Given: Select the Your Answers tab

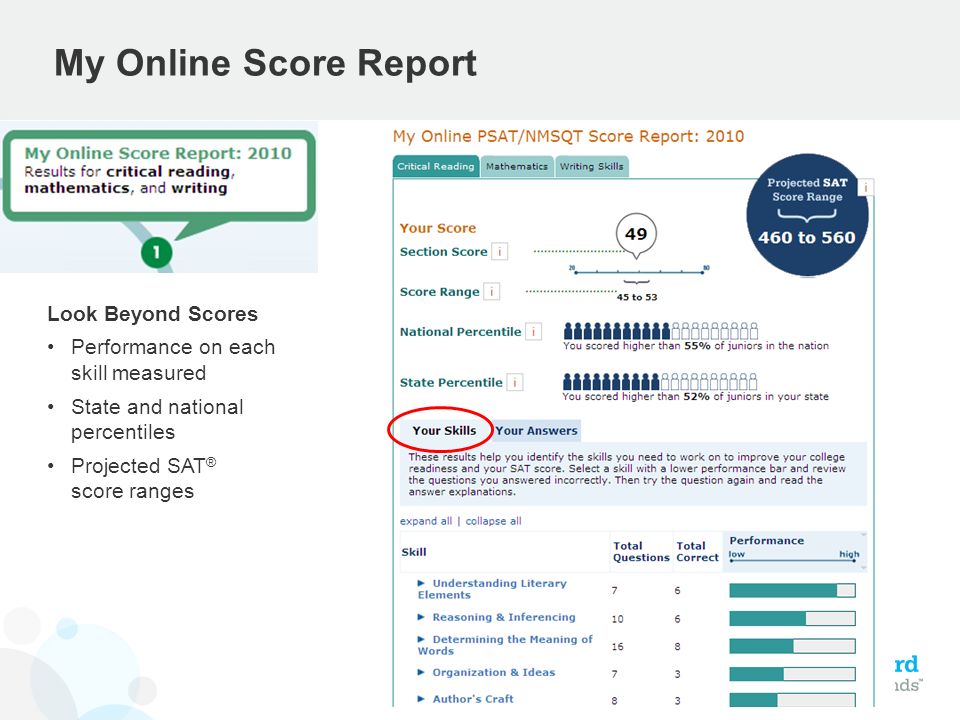Looking at the screenshot, I should coord(536,430).
